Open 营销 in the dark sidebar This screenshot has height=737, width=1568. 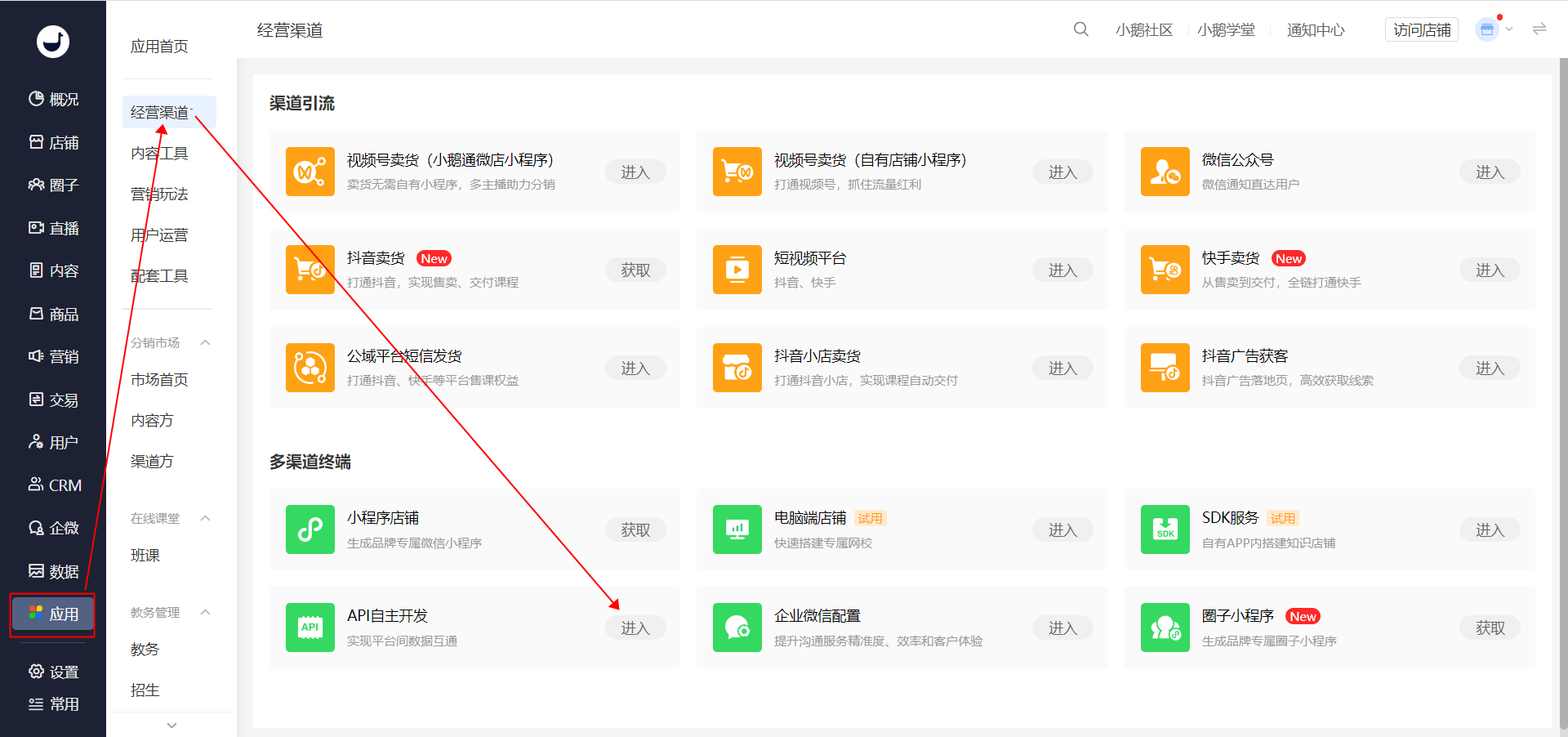coord(53,356)
